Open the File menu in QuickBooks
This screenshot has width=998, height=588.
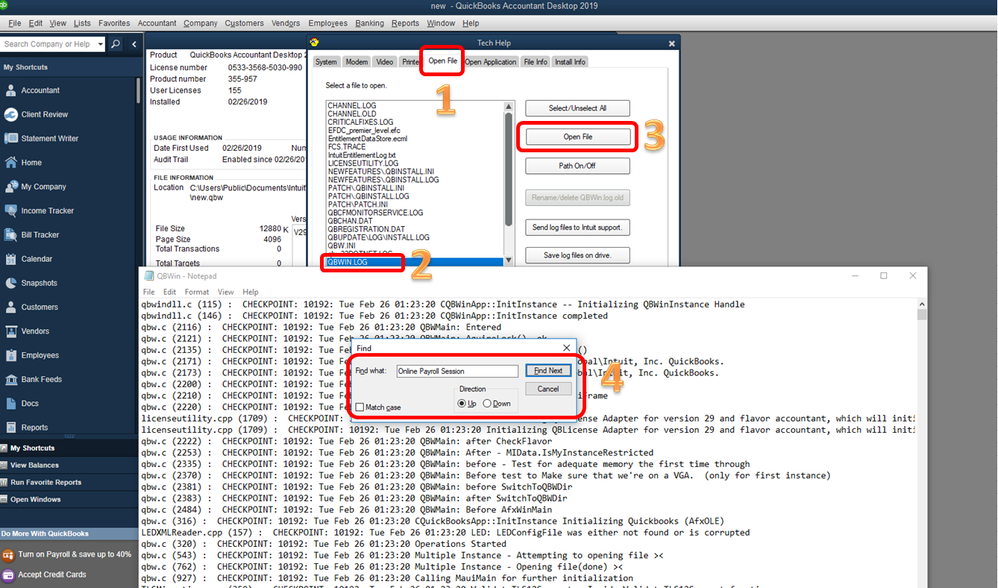click(x=15, y=23)
